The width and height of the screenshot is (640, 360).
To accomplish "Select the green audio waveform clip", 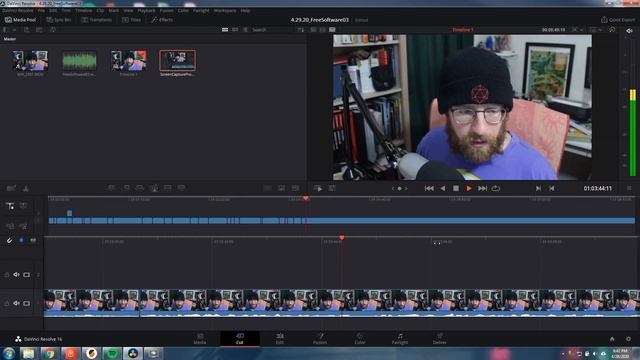I will [x=79, y=61].
